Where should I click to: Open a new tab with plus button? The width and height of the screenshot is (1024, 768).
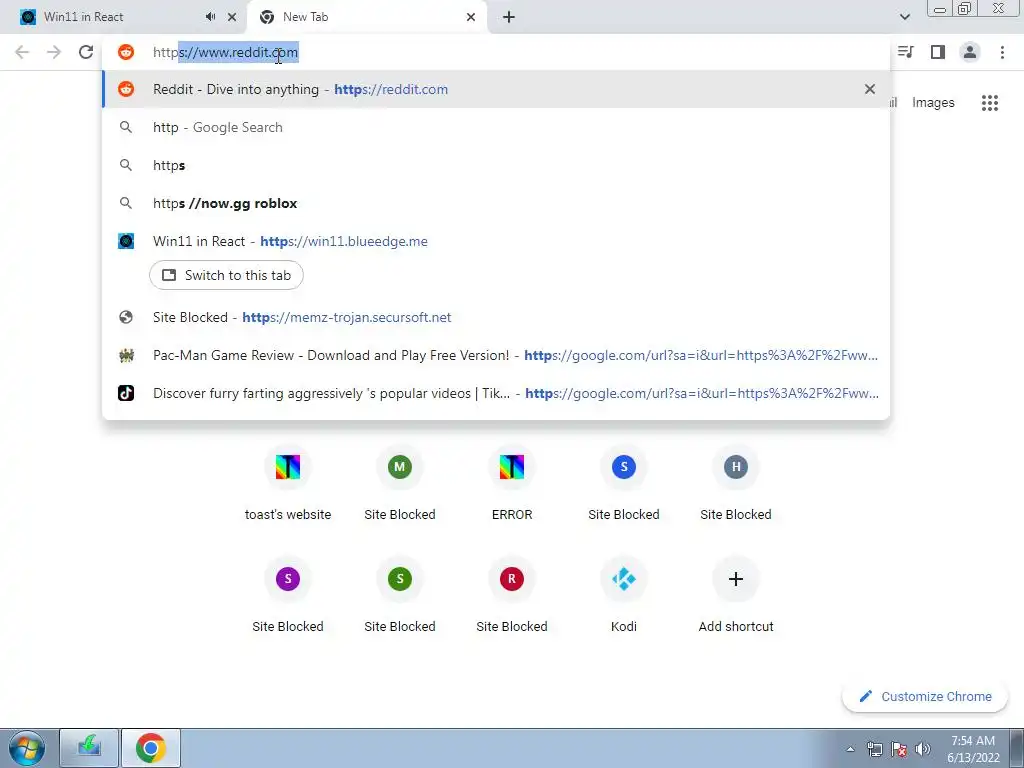(x=509, y=17)
